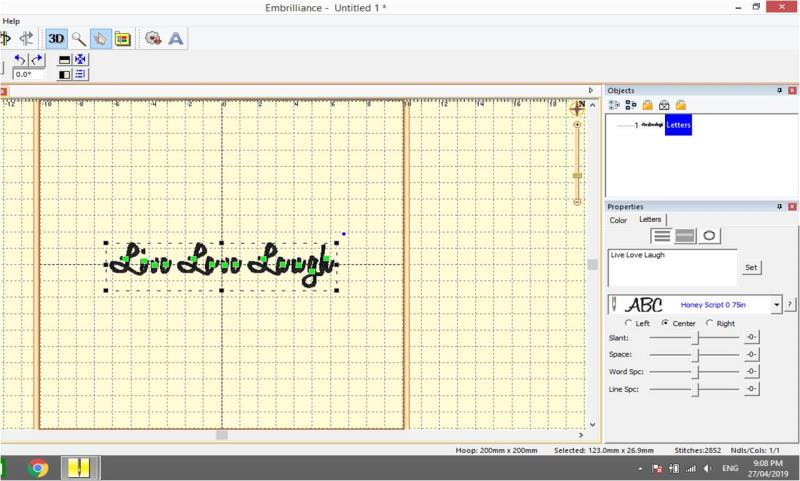Click the Set button
This screenshot has height=481, width=800.
[x=751, y=267]
